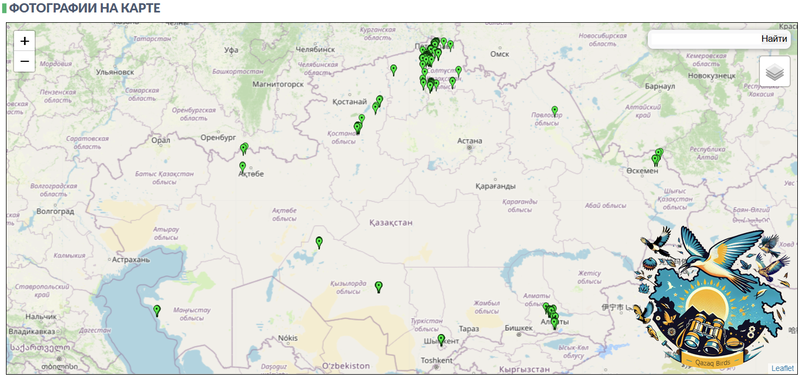Viewport: 800px width, 378px height.
Task: Select the marker near Оренбург border
Action: pos(244,148)
